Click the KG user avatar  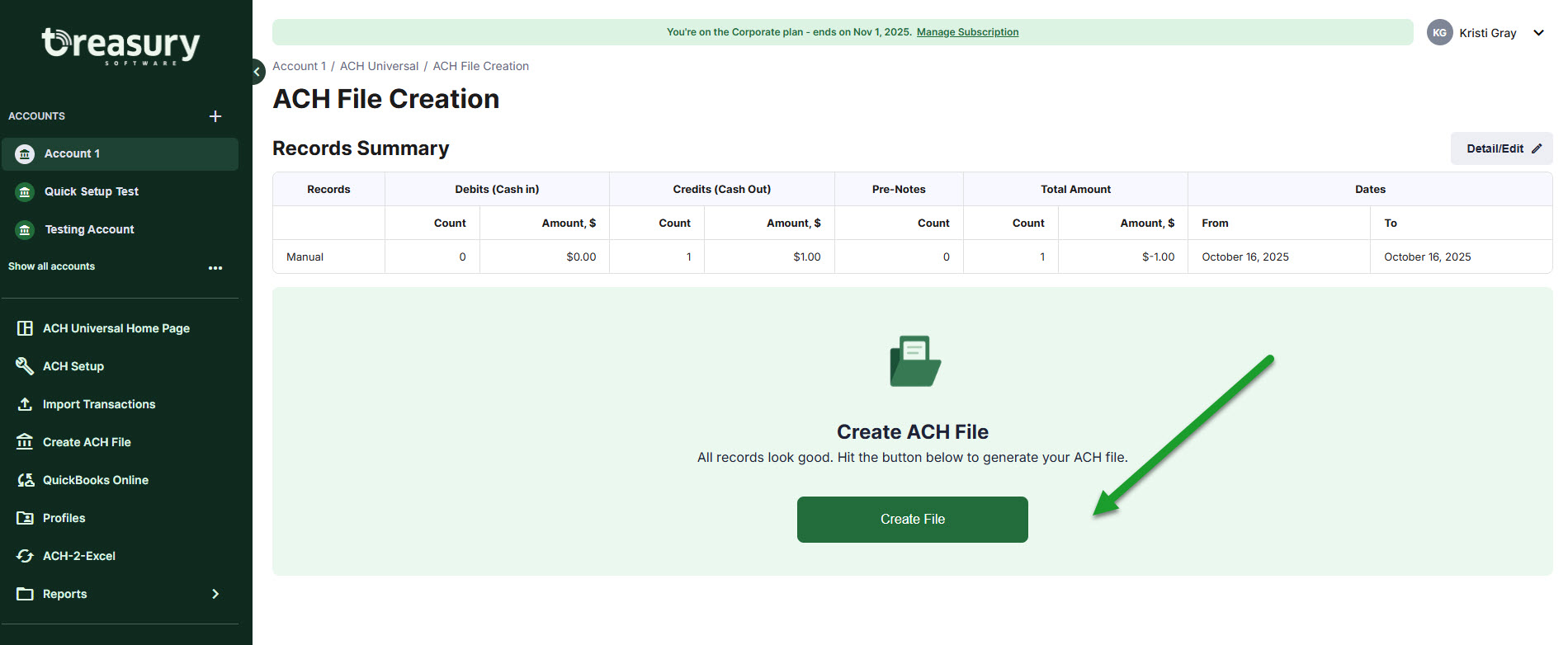click(x=1440, y=33)
